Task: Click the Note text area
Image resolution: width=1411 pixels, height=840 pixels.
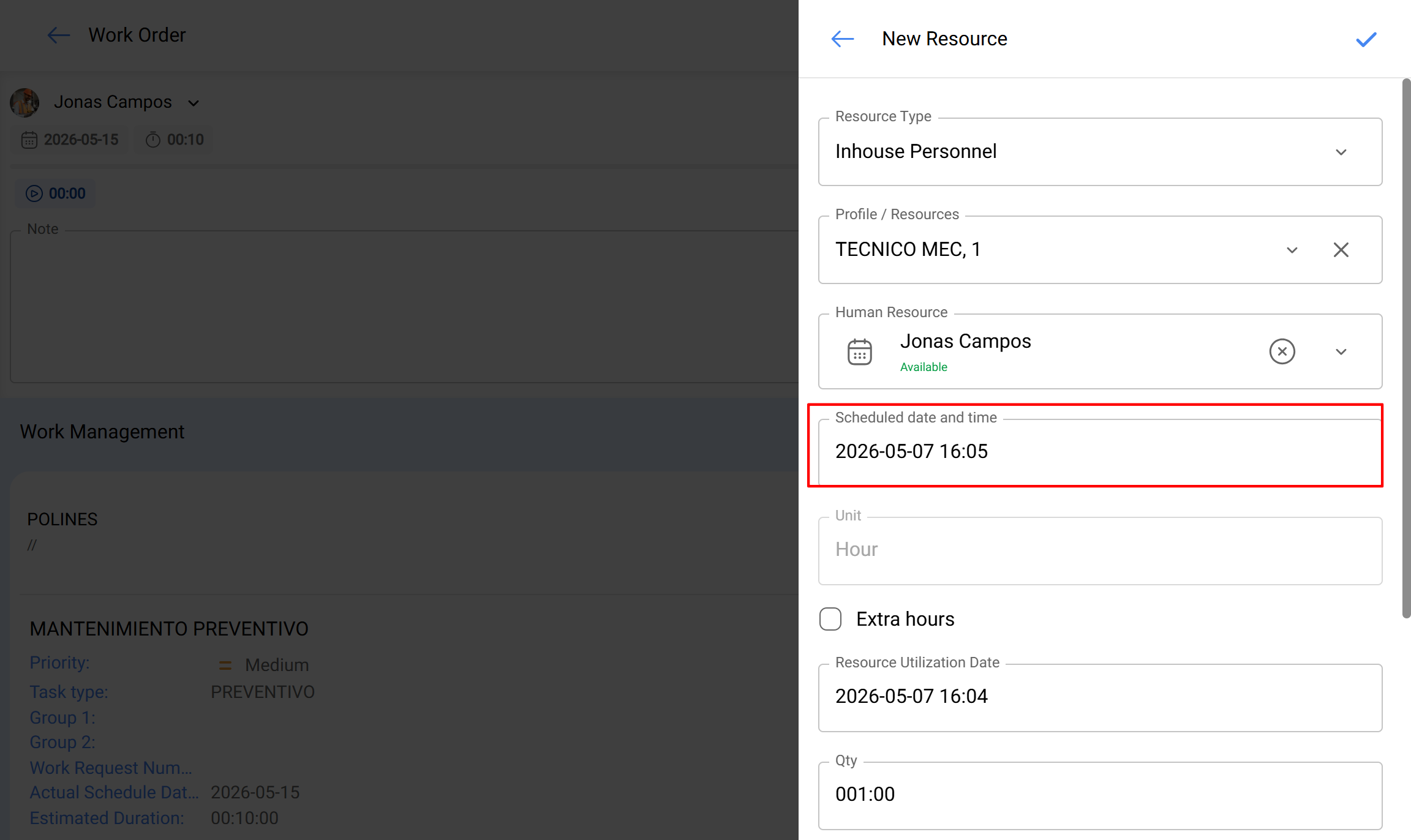Action: [404, 306]
